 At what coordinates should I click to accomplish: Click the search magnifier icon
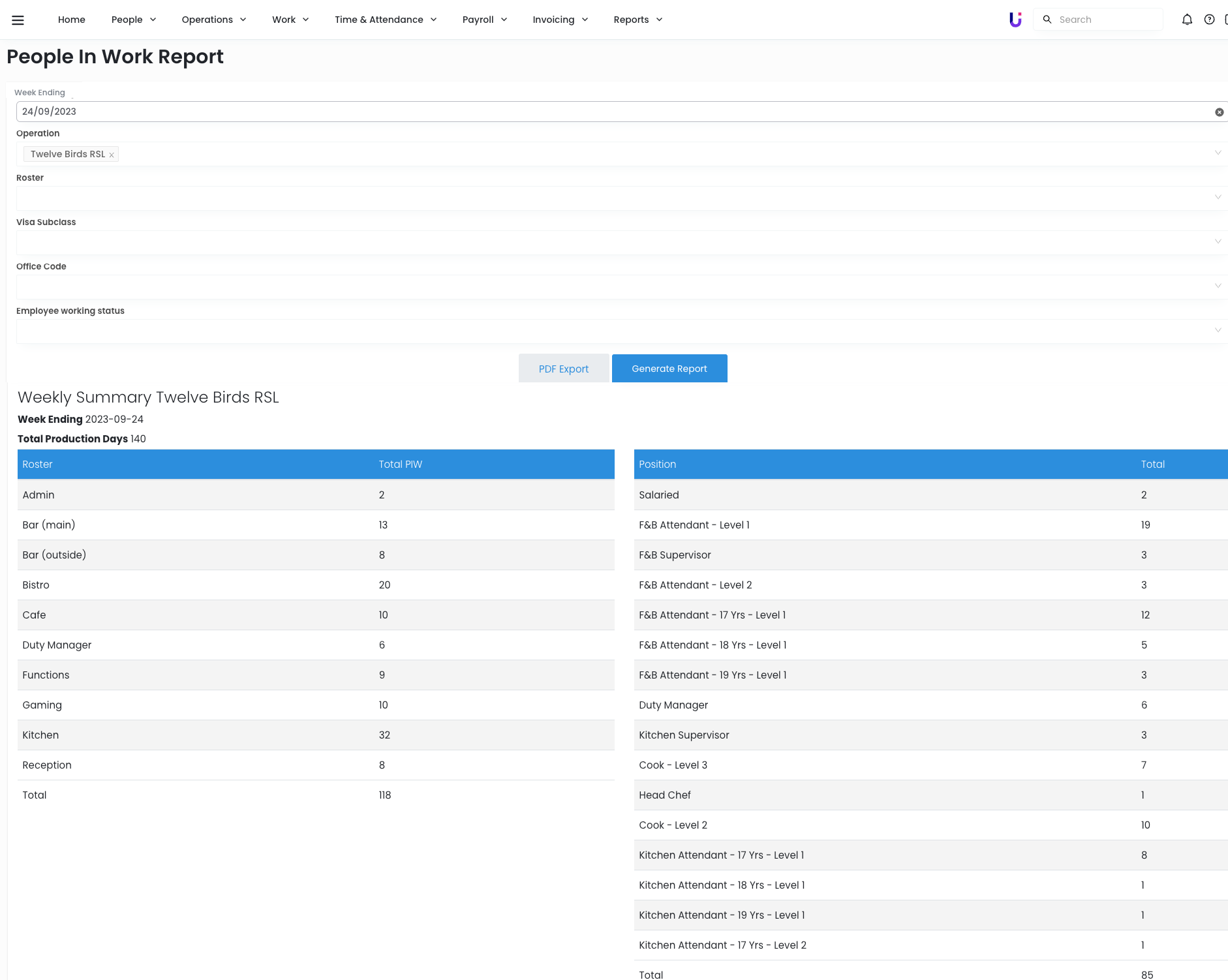pyautogui.click(x=1047, y=20)
